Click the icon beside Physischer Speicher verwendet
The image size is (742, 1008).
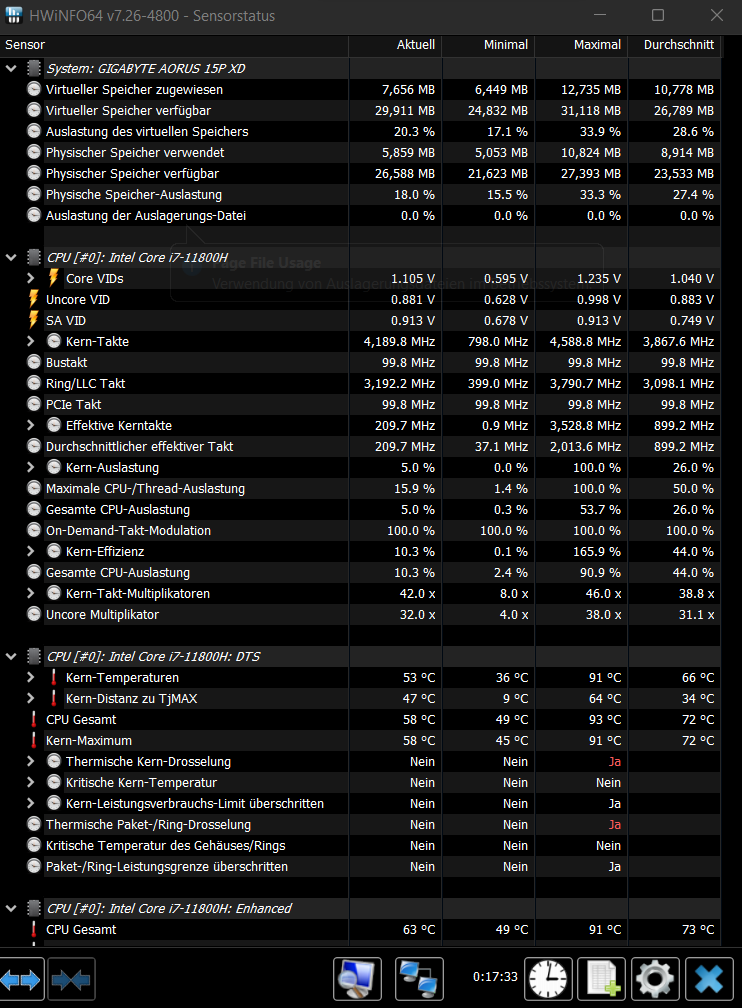click(x=34, y=152)
